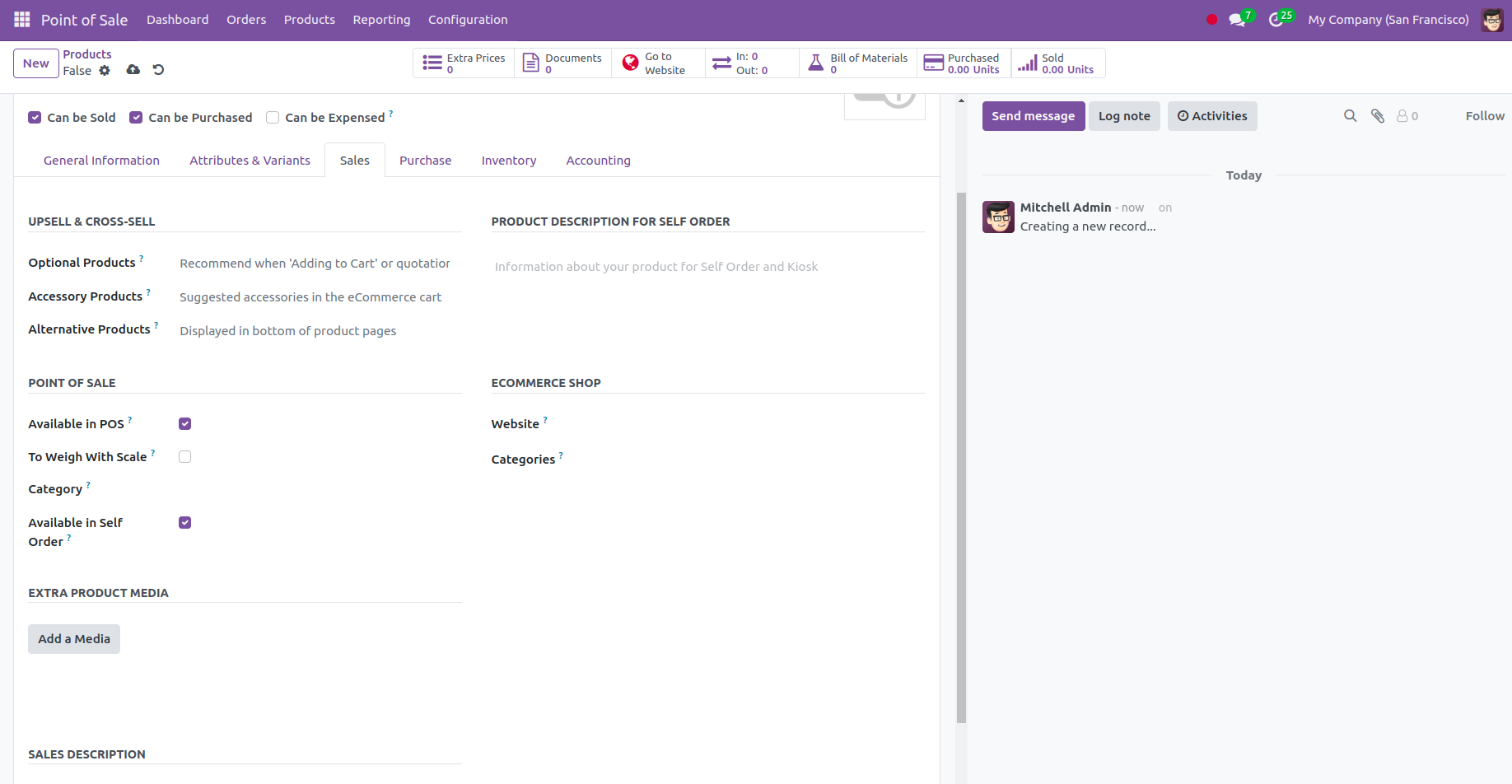
Task: Switch to the Inventory tab
Action: 508,161
